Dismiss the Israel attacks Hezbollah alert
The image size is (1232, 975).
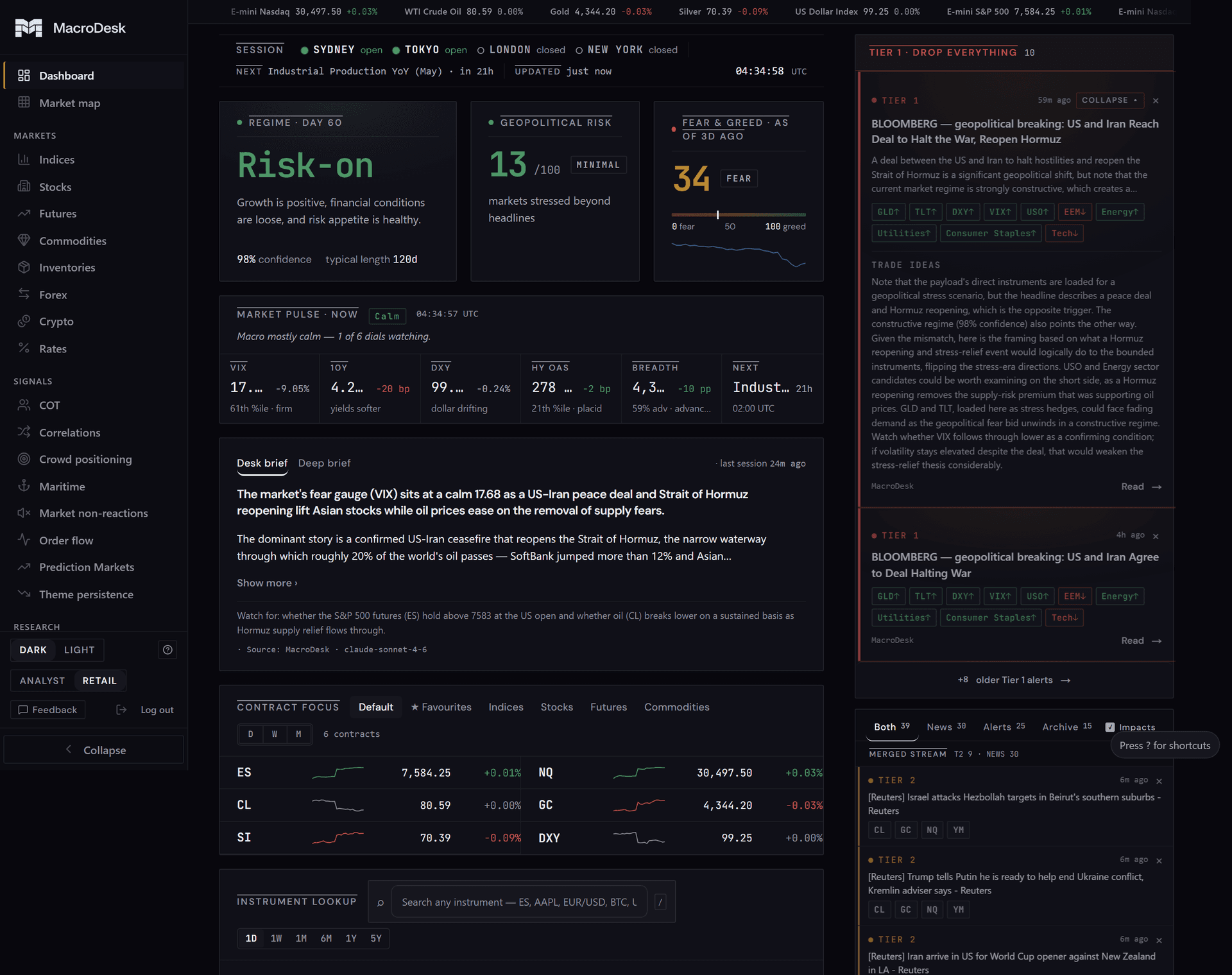pos(1159,781)
